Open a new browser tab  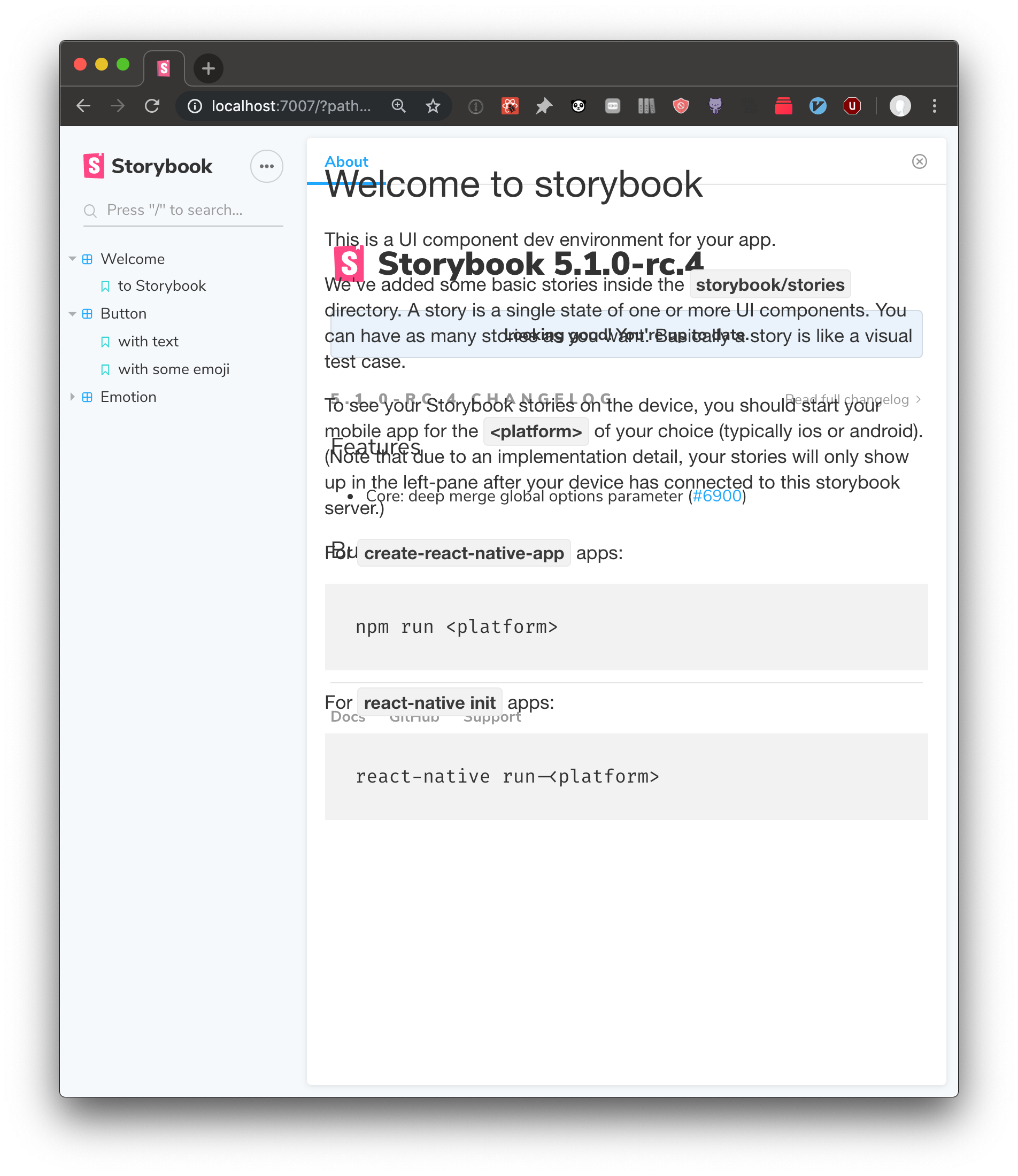pos(209,69)
